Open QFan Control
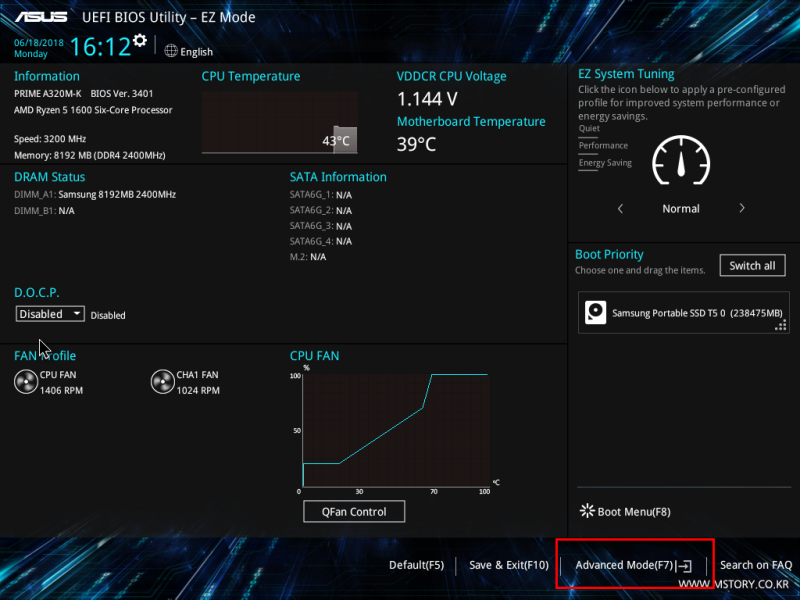This screenshot has width=800, height=600. 354,511
